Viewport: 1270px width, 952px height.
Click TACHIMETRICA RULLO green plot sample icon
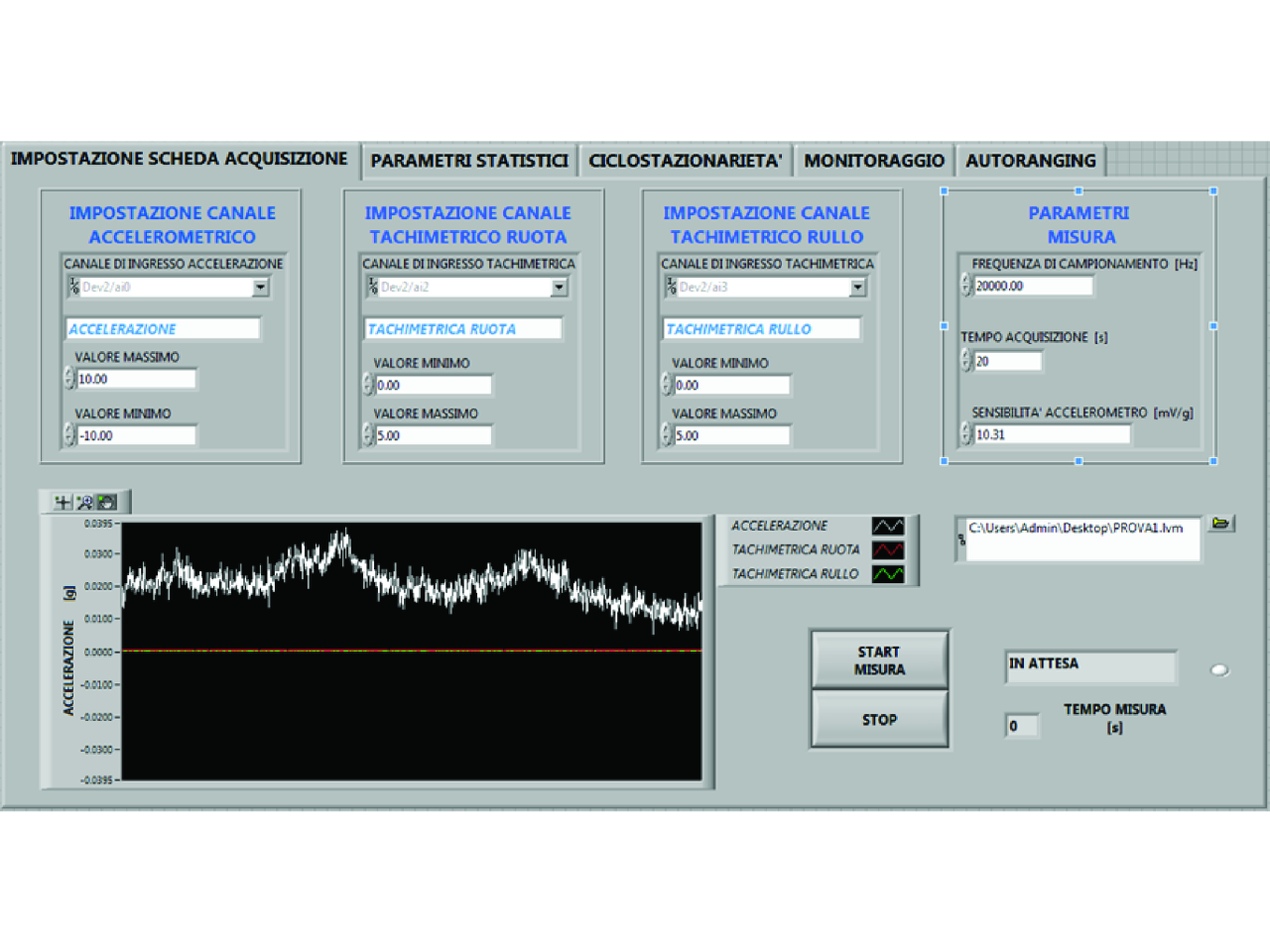click(888, 573)
